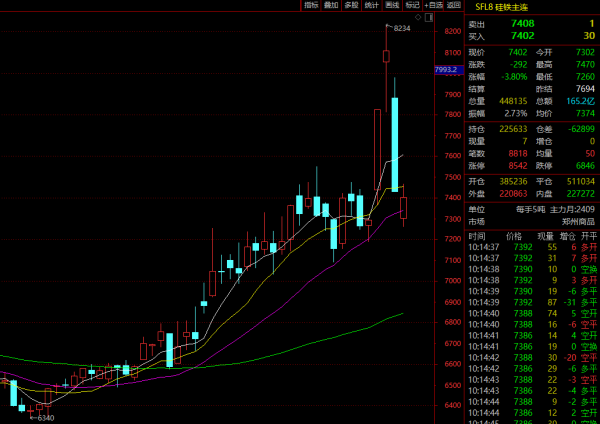Viewport: 600px width, 424px height.
Task: Click the 返回 back button
Action: [454, 5]
